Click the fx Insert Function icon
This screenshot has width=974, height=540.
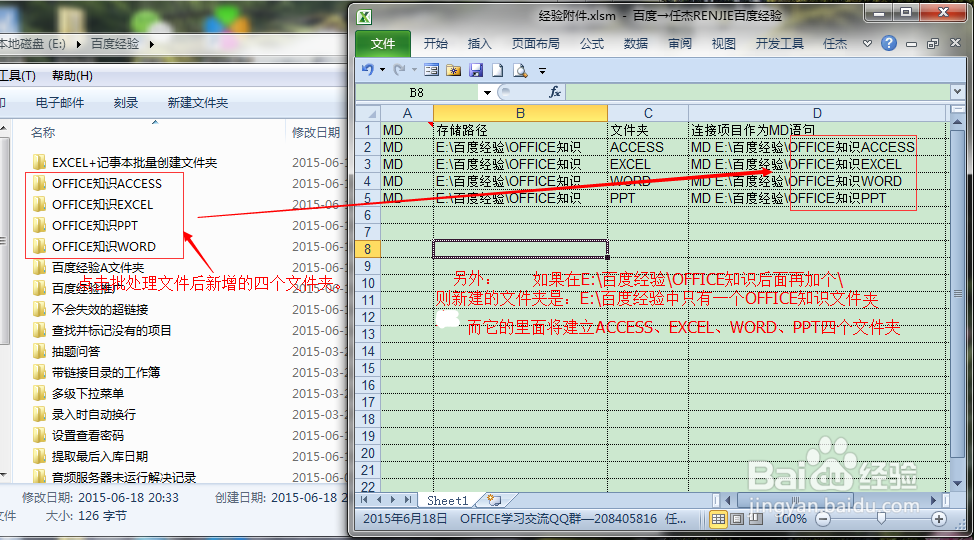(555, 92)
